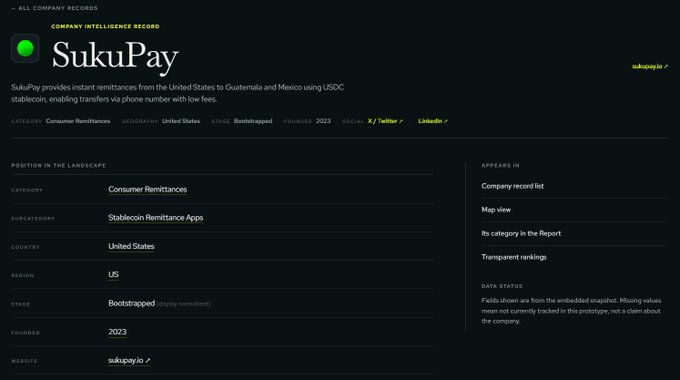Open the sukupay.io website link in the table
The height and width of the screenshot is (380, 680).
pyautogui.click(x=129, y=360)
